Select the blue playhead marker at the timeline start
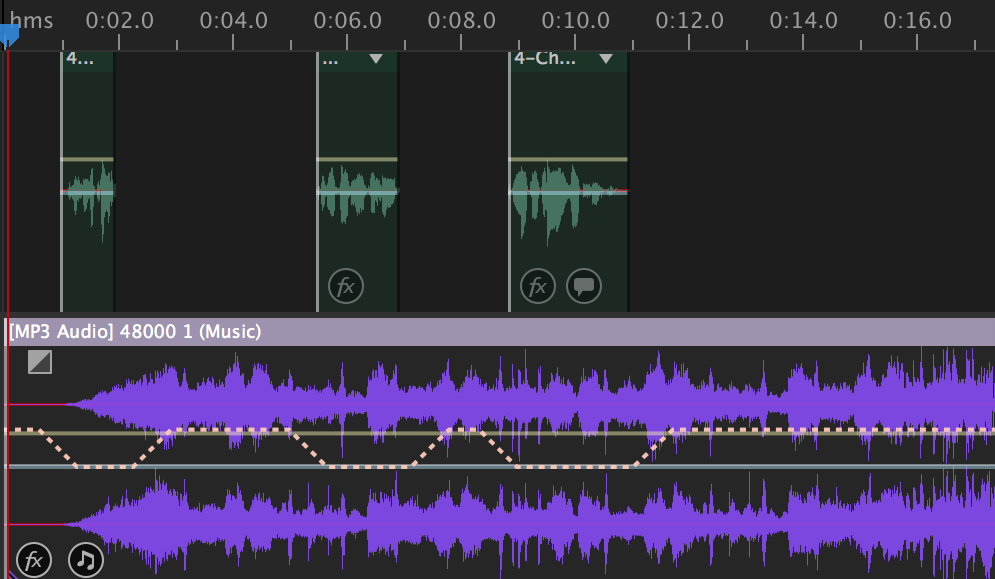This screenshot has width=995, height=579. click(9, 33)
